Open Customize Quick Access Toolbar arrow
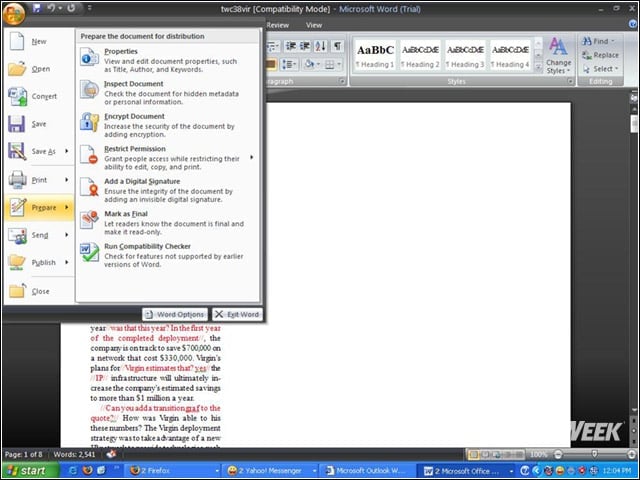640x480 pixels. point(89,8)
